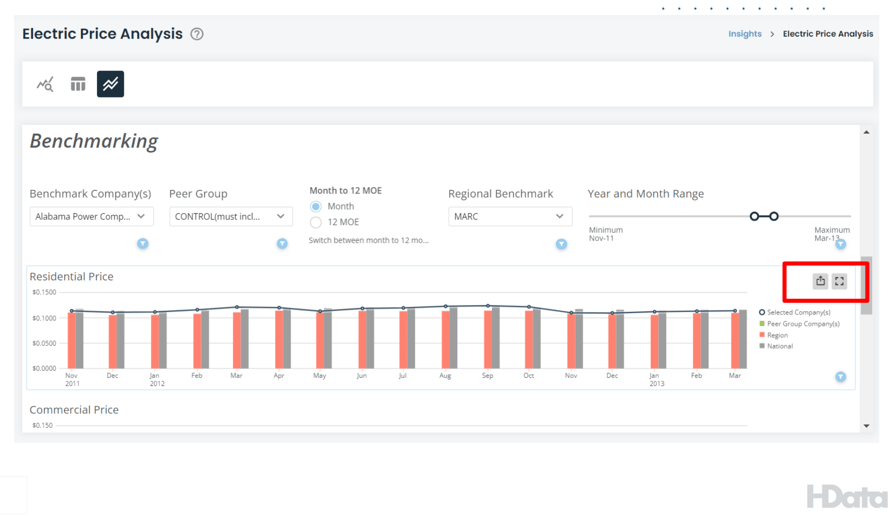The width and height of the screenshot is (894, 515).
Task: Click the export chart share icon
Action: (x=820, y=281)
